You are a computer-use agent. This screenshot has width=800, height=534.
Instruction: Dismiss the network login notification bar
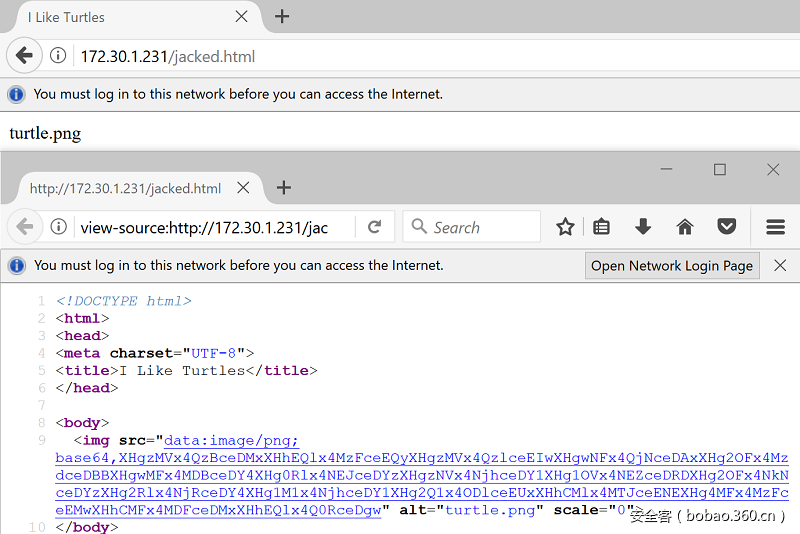[x=780, y=265]
